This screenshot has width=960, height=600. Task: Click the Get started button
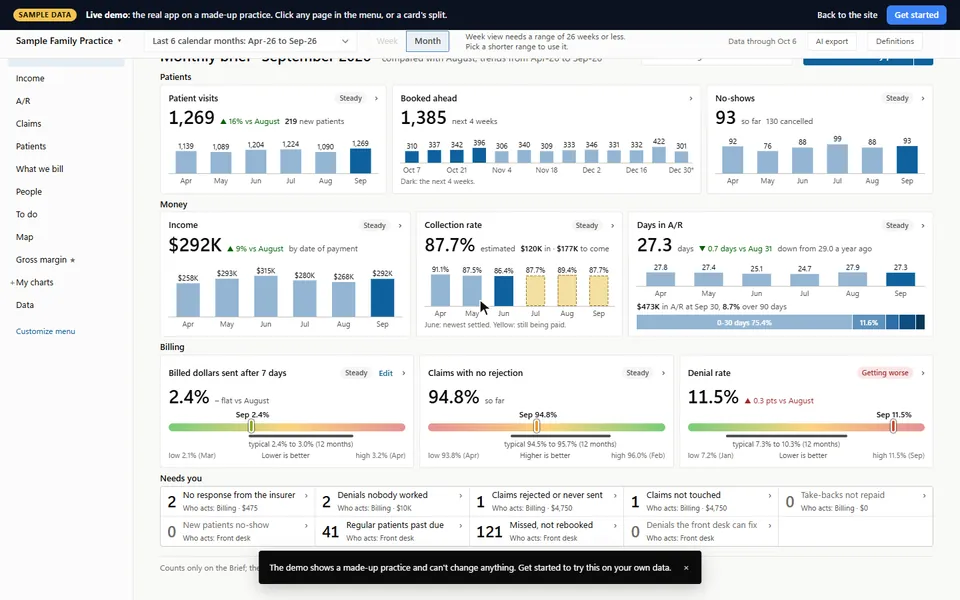[x=916, y=15]
